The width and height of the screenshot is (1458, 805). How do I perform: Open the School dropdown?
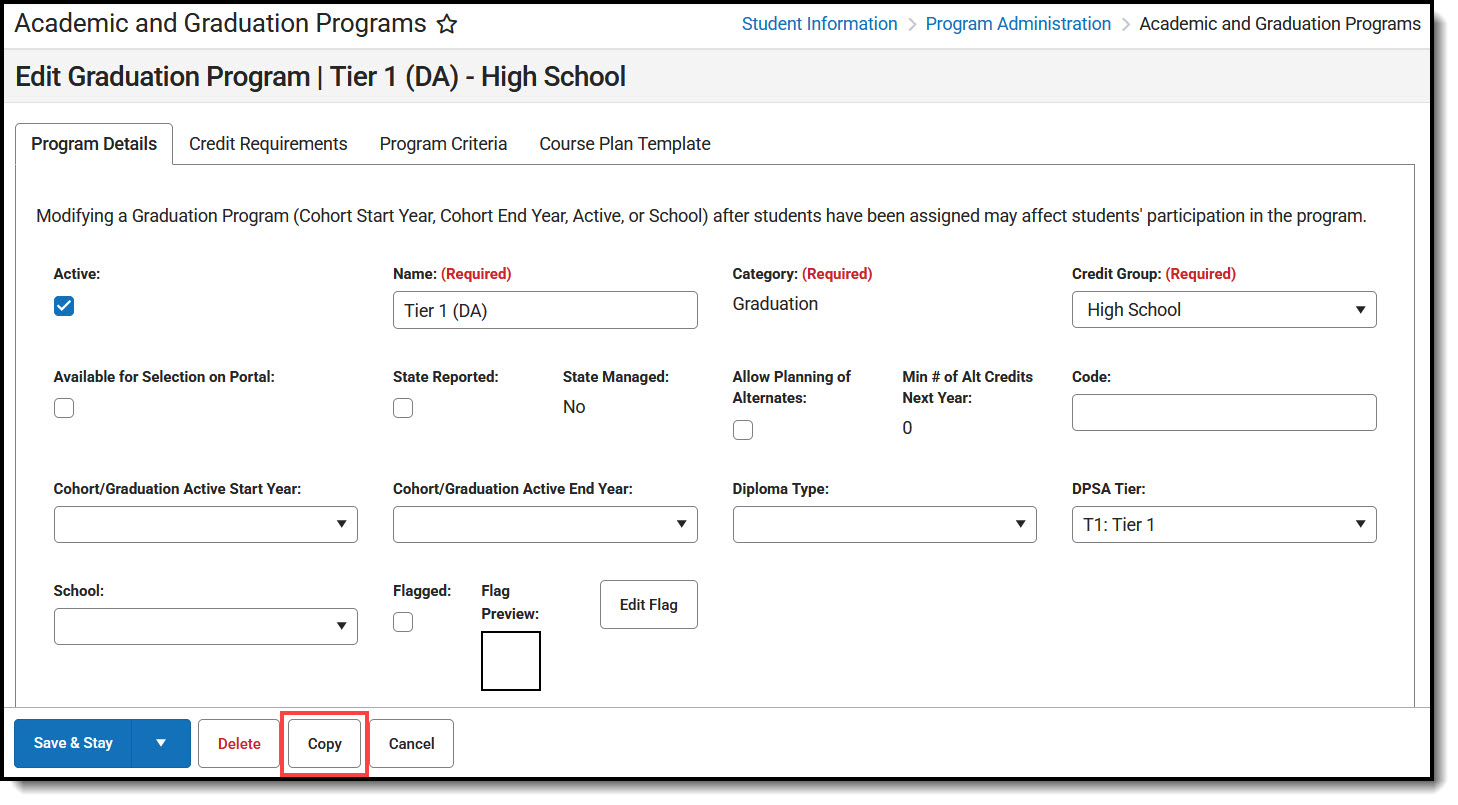tap(206, 626)
